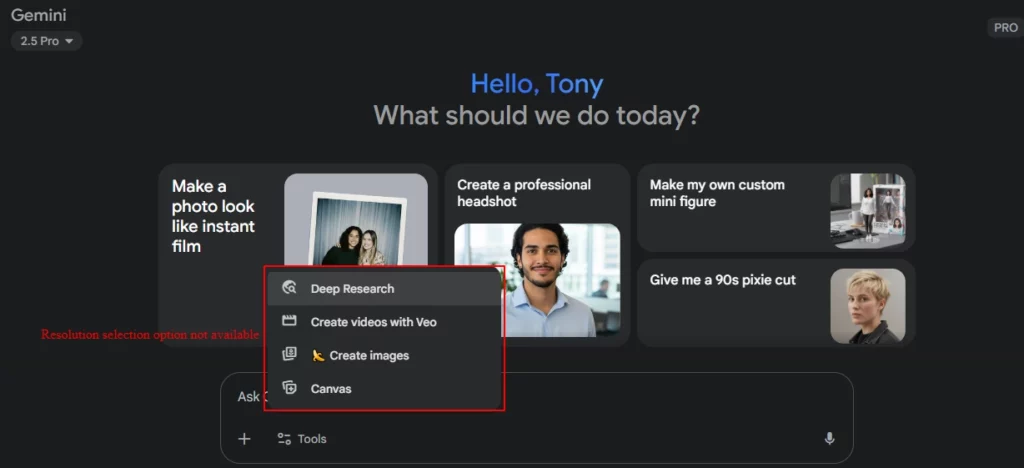Click the plus add-file icon
The height and width of the screenshot is (468, 1024).
coord(244,439)
